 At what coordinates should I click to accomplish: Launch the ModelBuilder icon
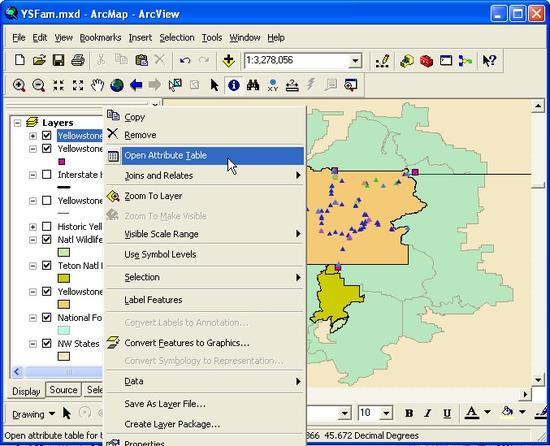(465, 61)
